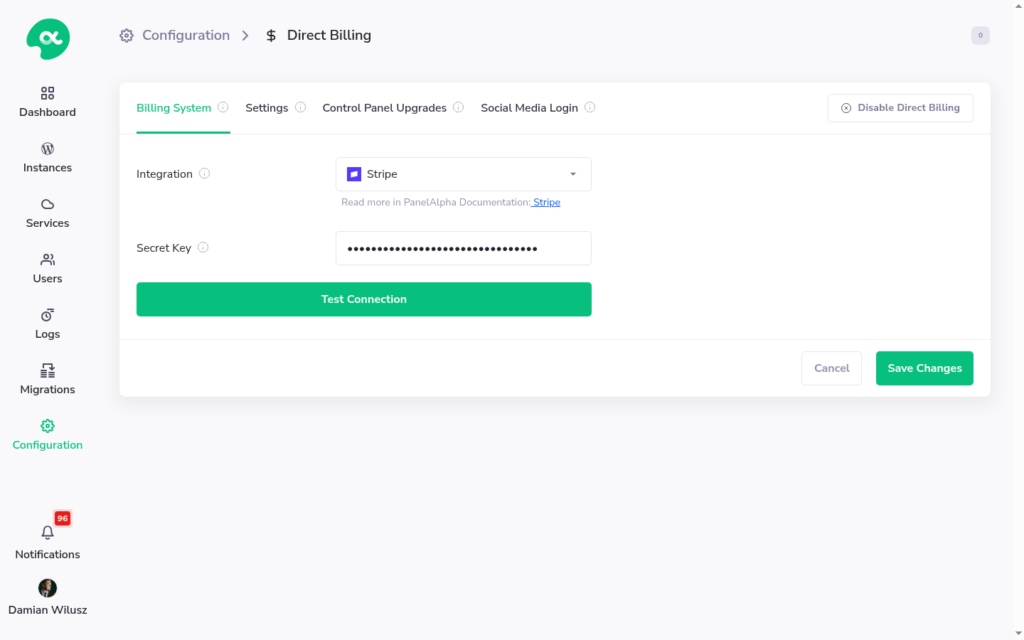Viewport: 1024px width, 640px height.
Task: Switch to Social Media Login tab
Action: point(530,108)
